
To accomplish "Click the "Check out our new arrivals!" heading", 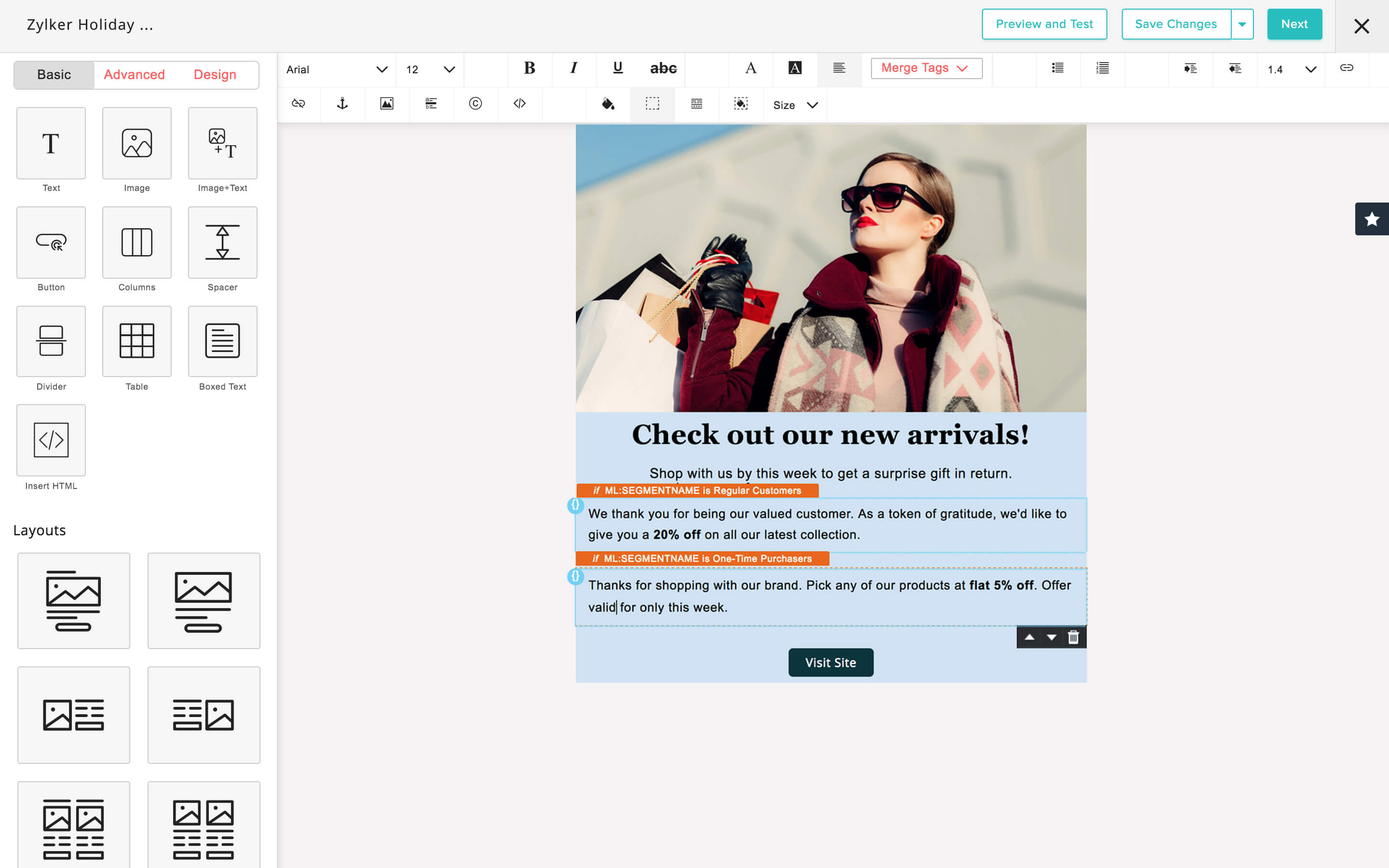I will [x=831, y=434].
